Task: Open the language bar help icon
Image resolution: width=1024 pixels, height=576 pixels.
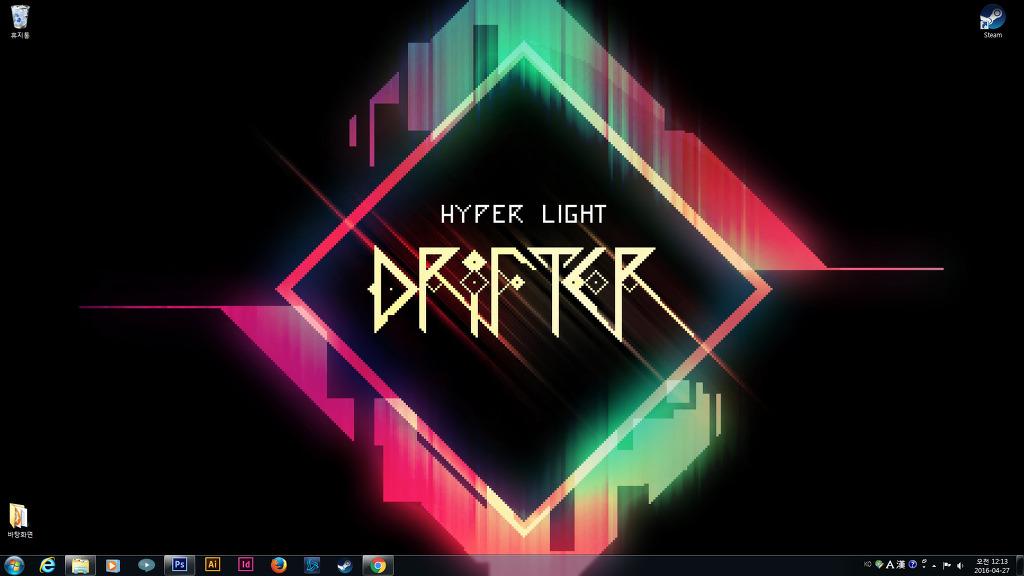Action: coord(913,564)
